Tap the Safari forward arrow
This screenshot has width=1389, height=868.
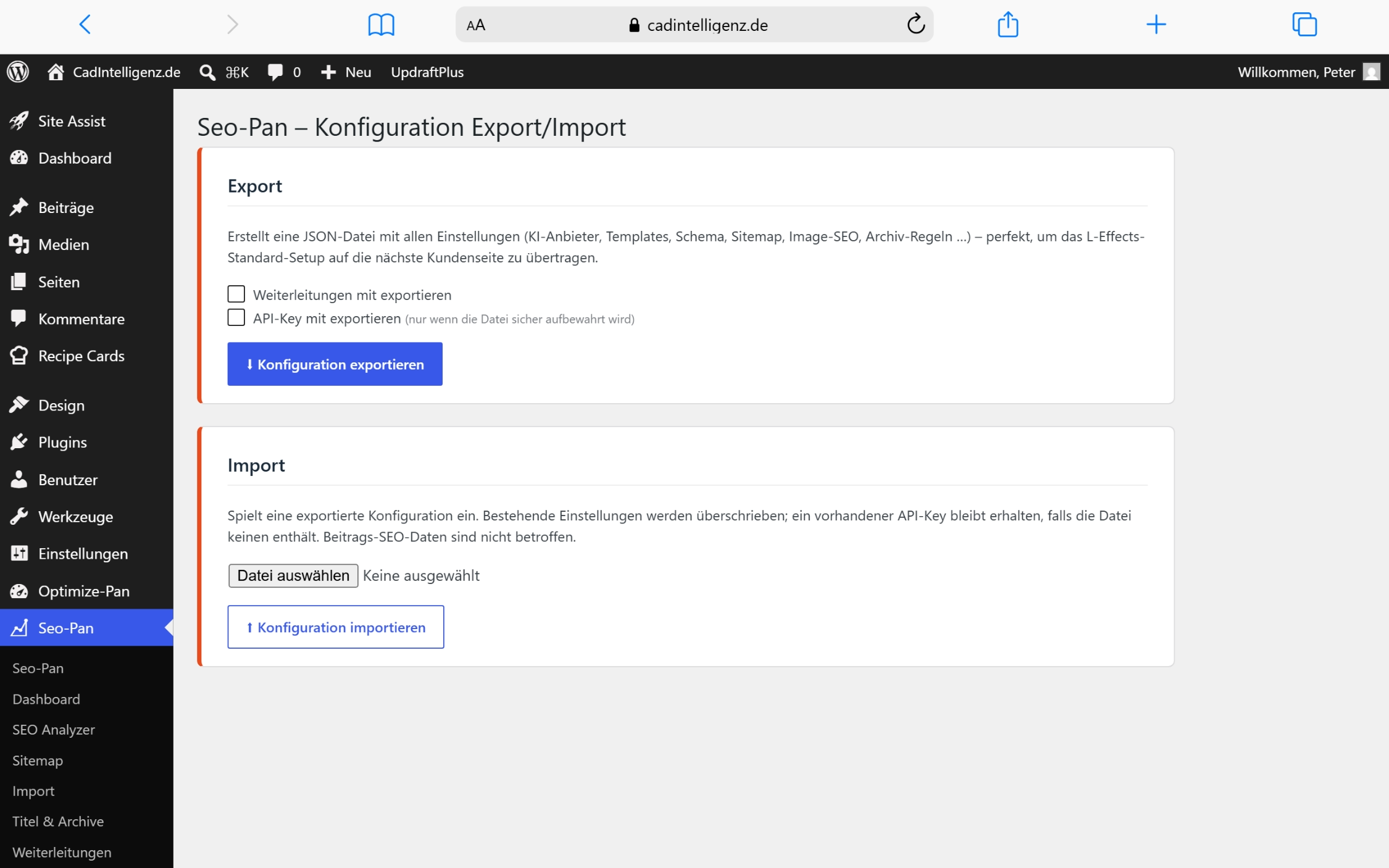(x=232, y=25)
